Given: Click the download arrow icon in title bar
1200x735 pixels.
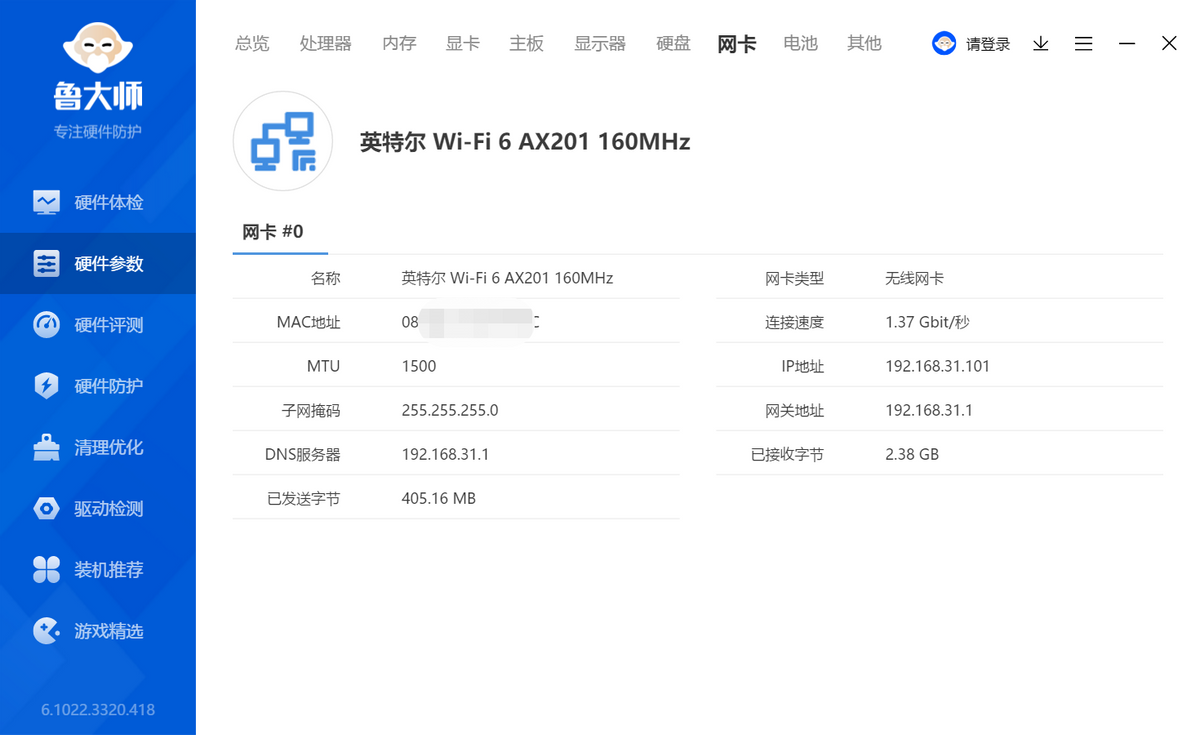Looking at the screenshot, I should coord(1040,43).
